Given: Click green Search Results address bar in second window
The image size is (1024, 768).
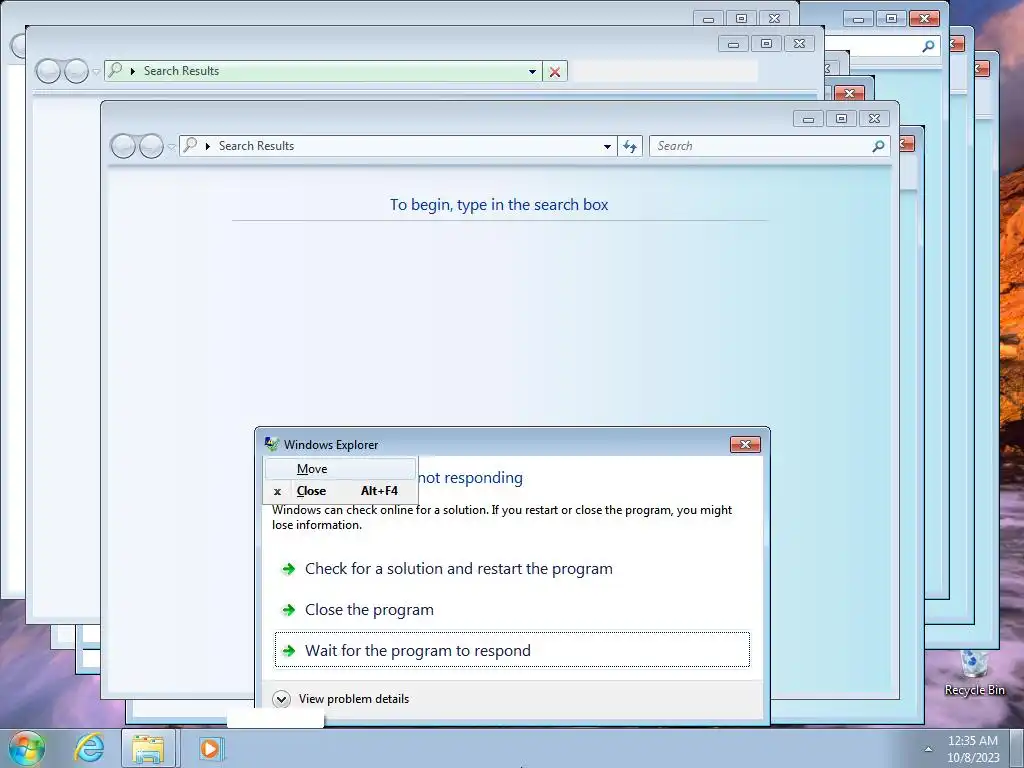Looking at the screenshot, I should tap(323, 71).
